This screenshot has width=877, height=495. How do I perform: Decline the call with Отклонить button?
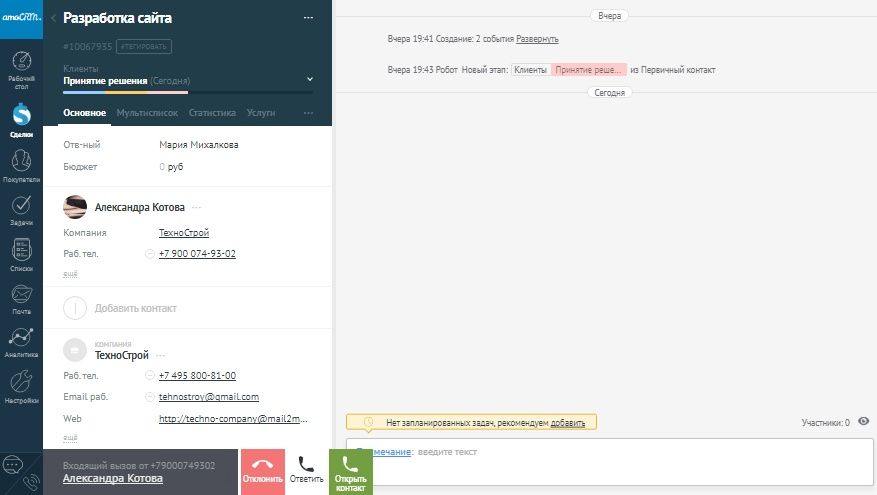coord(262,472)
